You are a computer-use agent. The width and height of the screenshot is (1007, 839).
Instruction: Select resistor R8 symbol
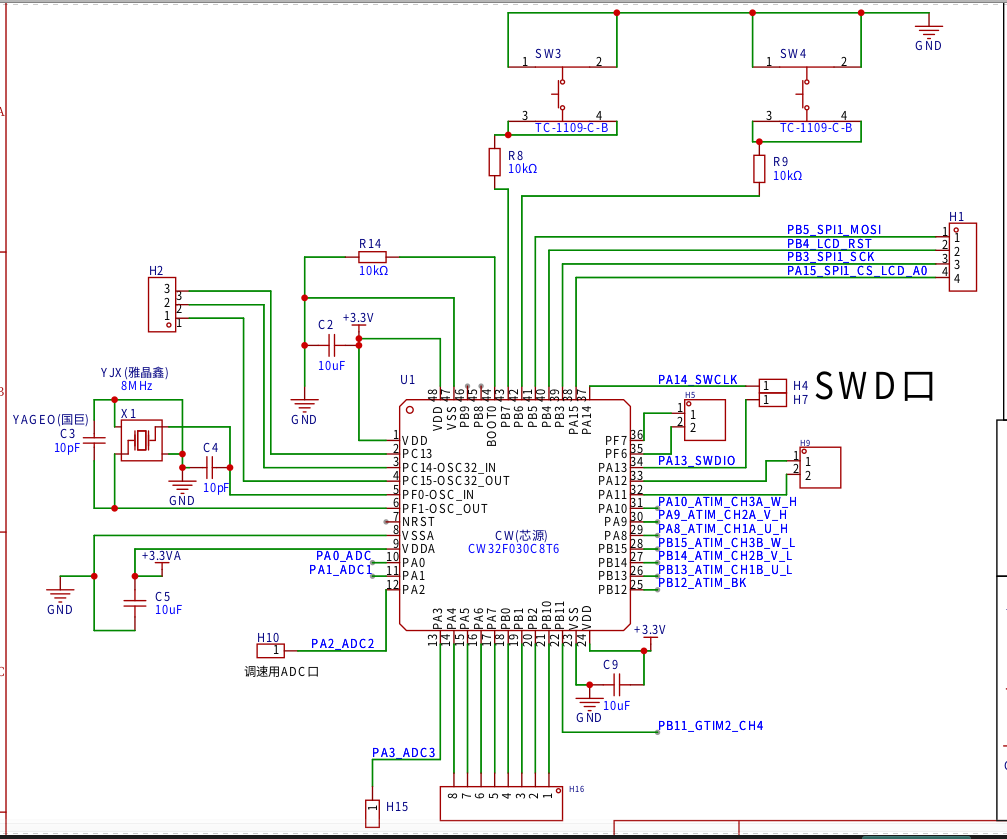coord(495,162)
